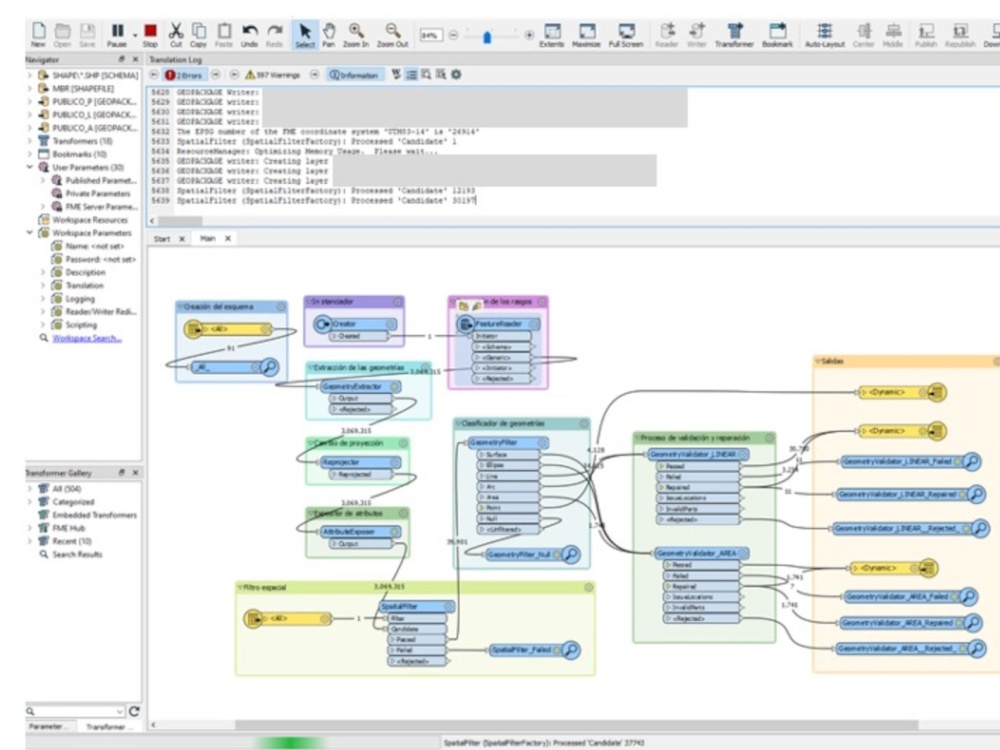
Task: Add a Transformer via toolbar
Action: 734,34
